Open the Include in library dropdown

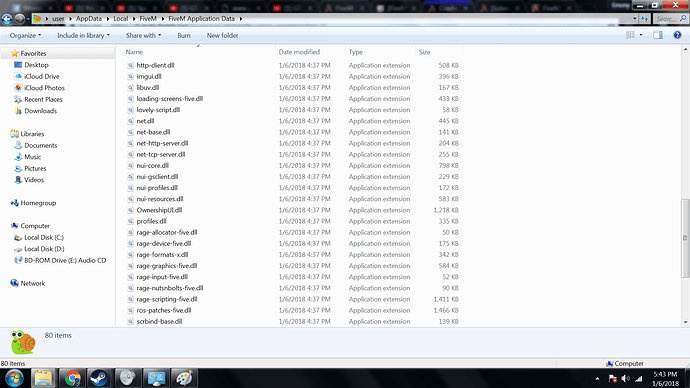83,35
